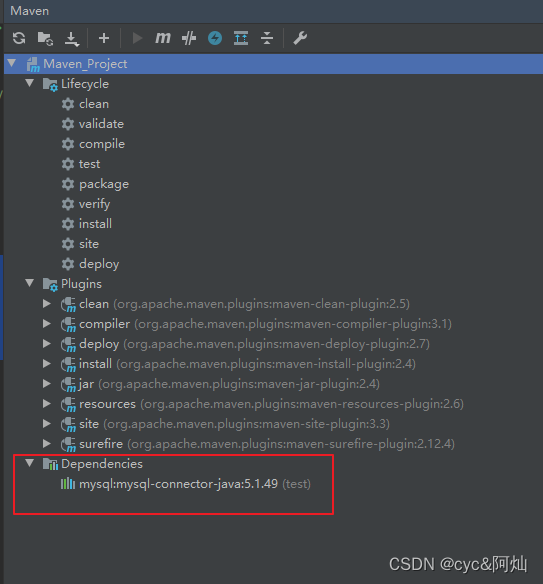The height and width of the screenshot is (584, 543).
Task: Expand the surefire plugin node
Action: coord(47,444)
